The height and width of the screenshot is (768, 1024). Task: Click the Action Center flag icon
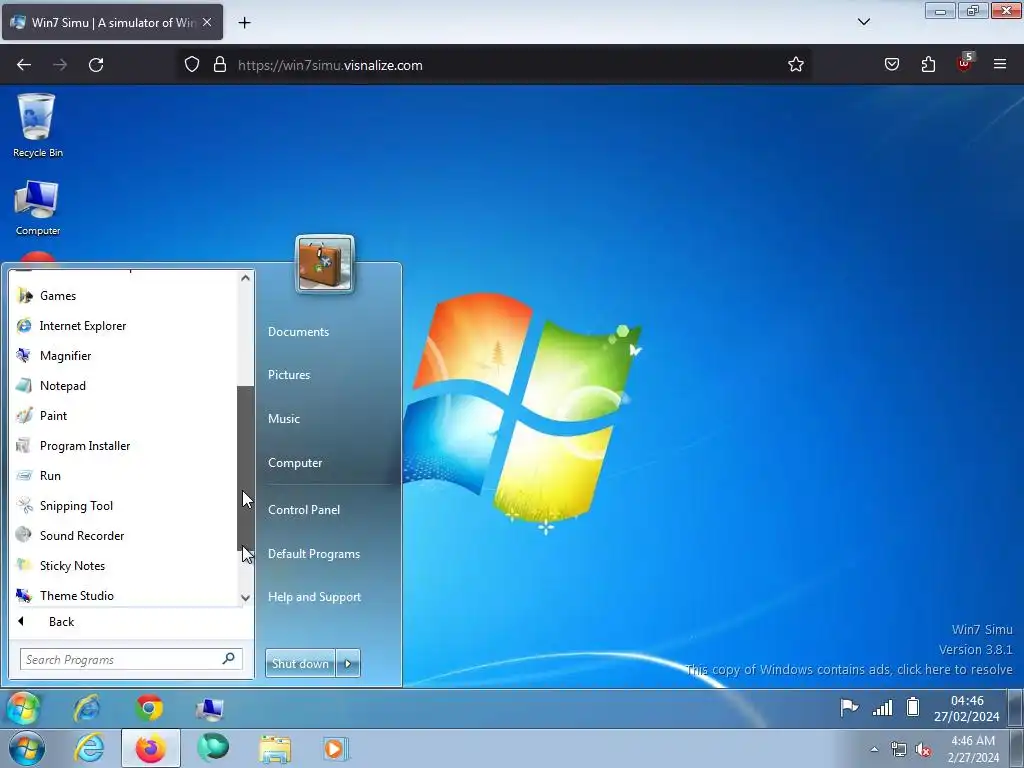click(849, 707)
